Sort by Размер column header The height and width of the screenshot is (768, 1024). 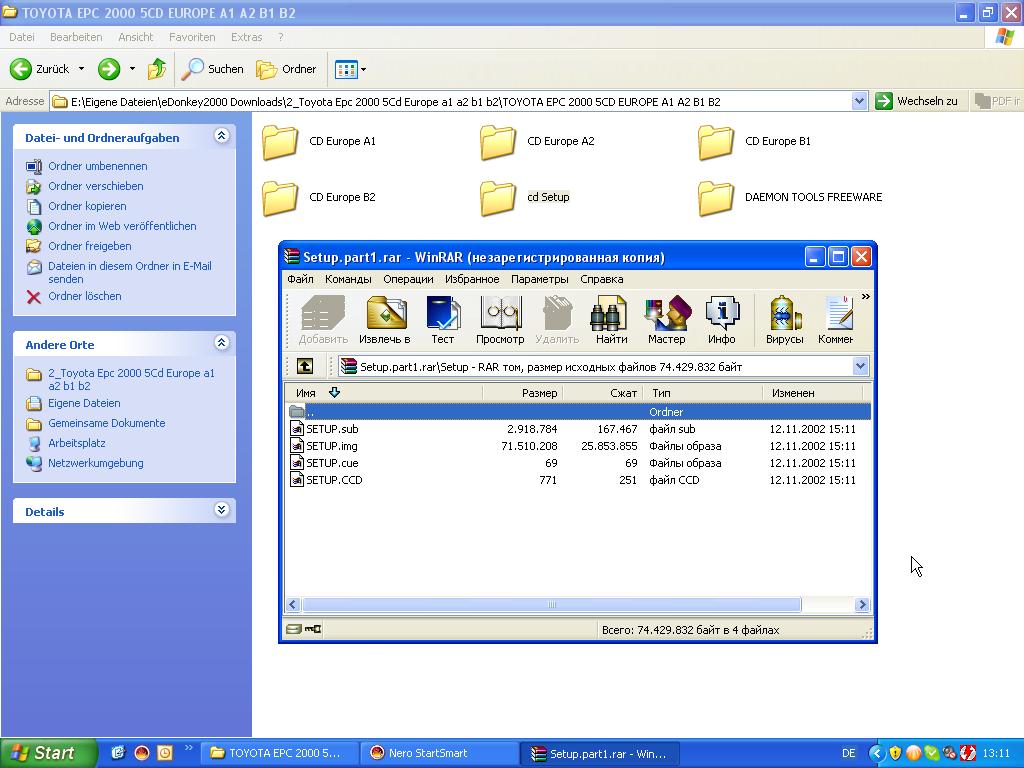(x=522, y=392)
